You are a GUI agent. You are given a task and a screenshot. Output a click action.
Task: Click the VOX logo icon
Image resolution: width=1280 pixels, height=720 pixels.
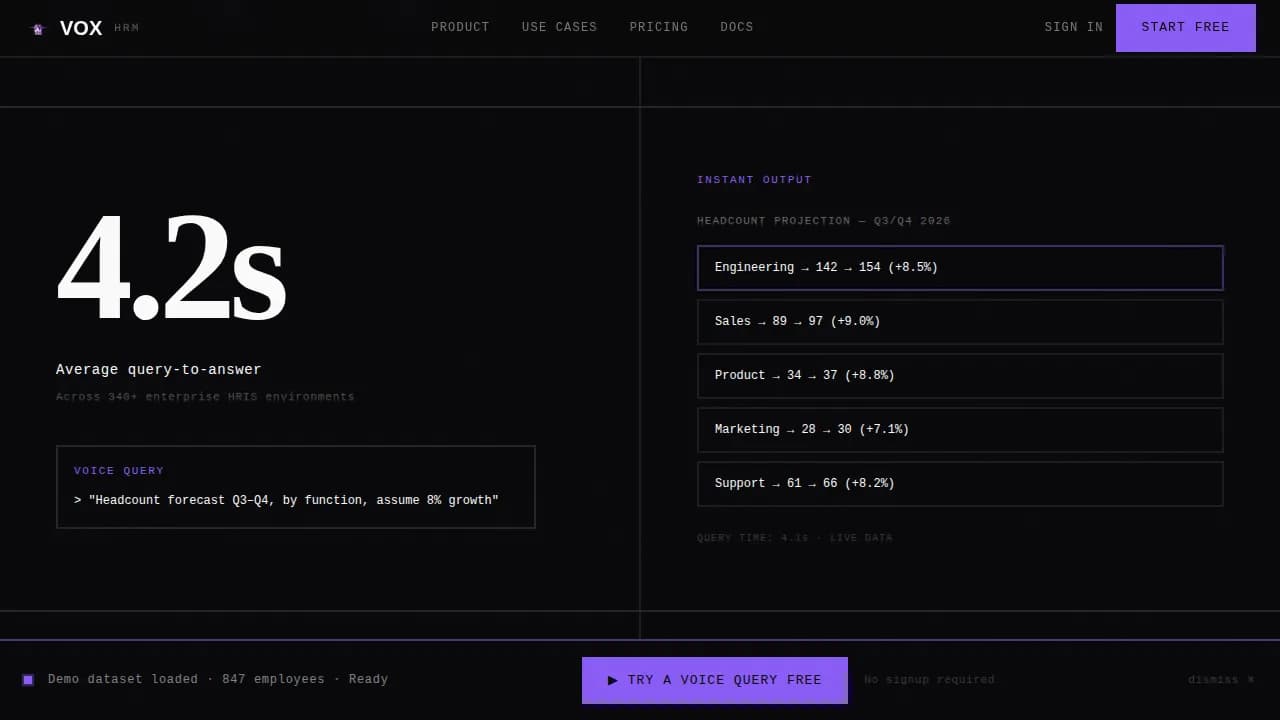[38, 29]
